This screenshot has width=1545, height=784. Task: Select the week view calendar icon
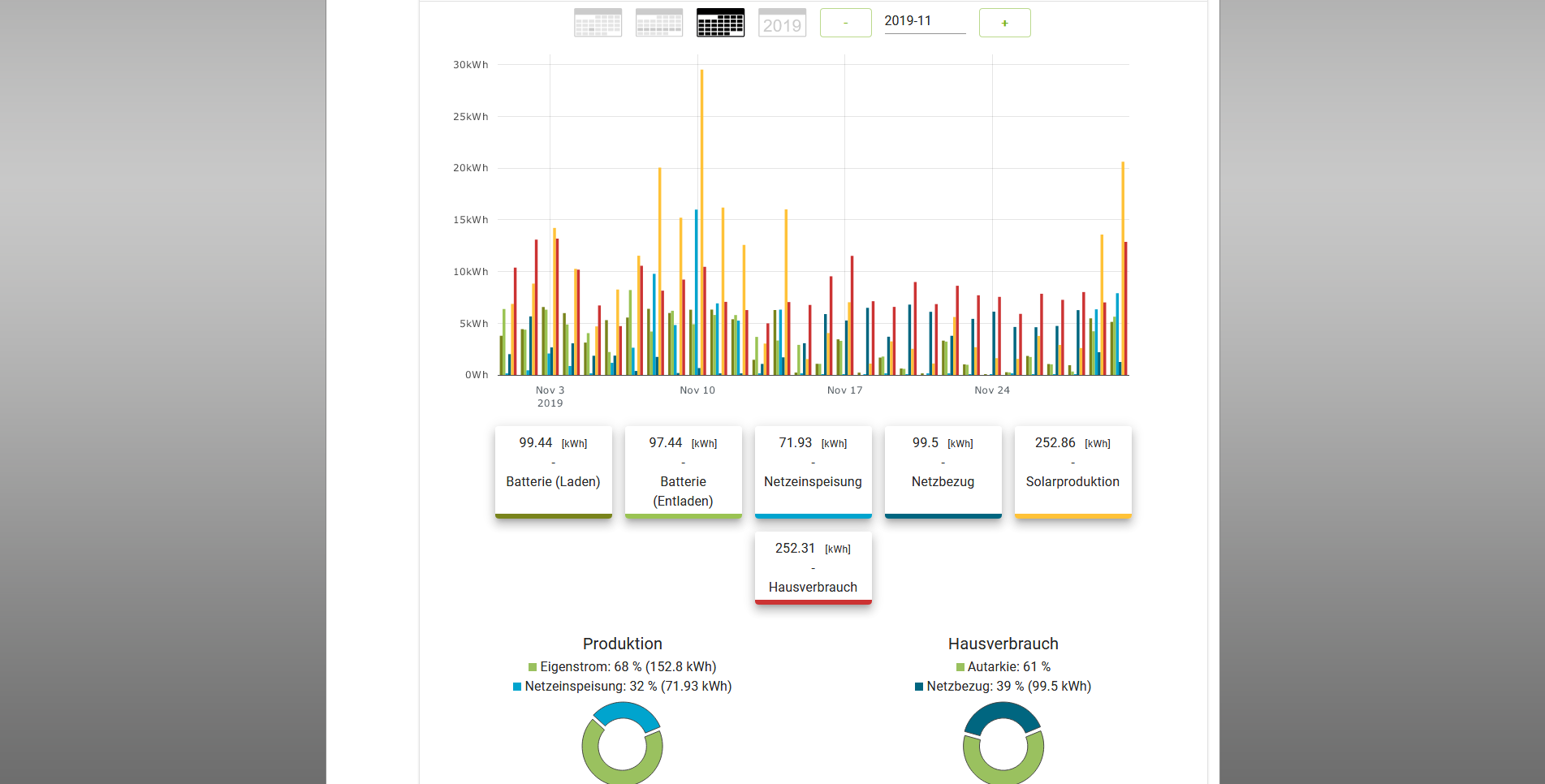coord(658,23)
